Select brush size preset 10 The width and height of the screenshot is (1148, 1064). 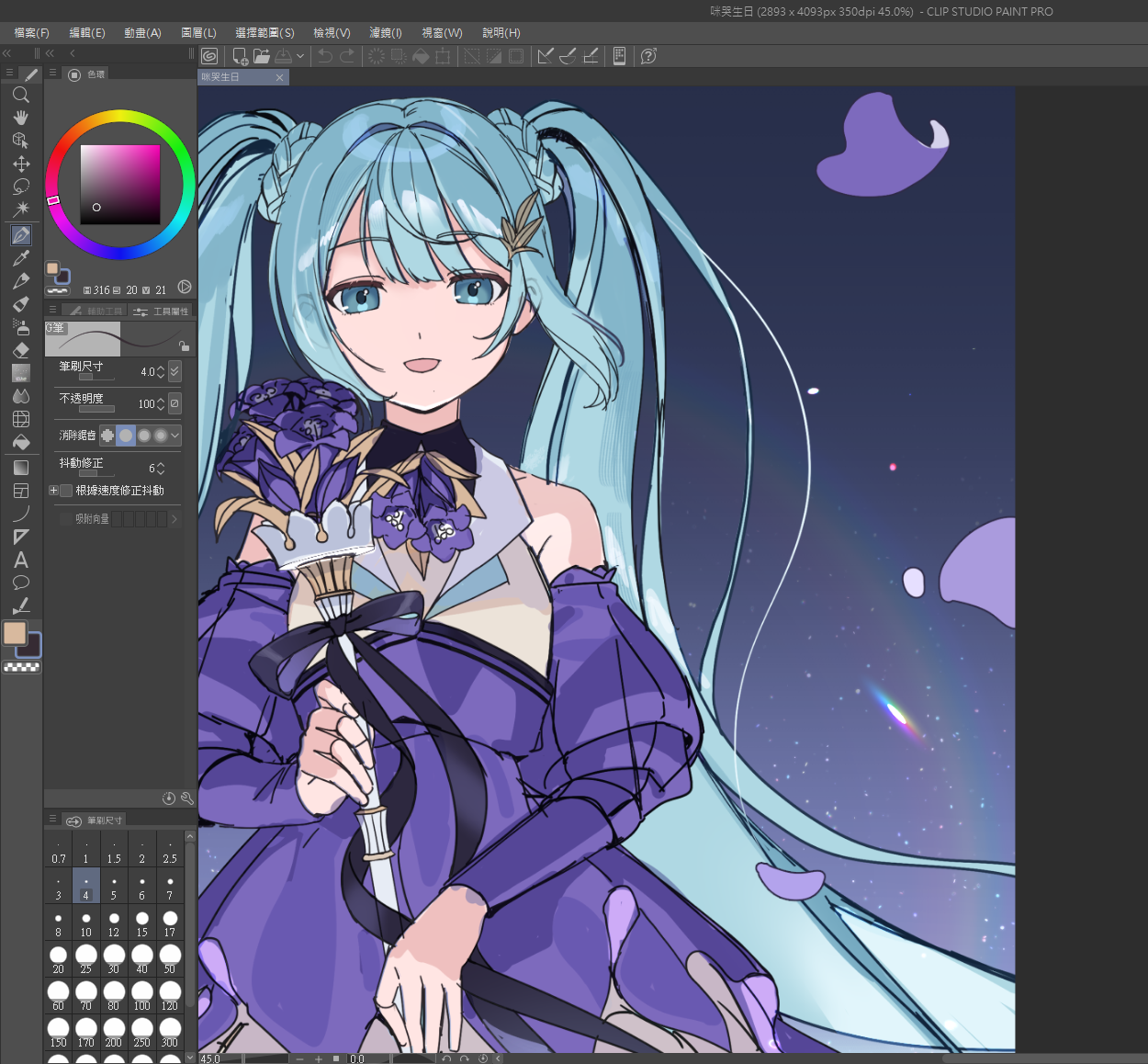86,923
